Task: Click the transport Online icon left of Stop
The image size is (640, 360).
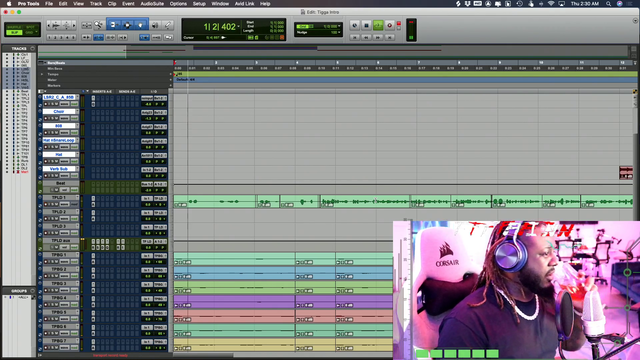Action: 355,26
